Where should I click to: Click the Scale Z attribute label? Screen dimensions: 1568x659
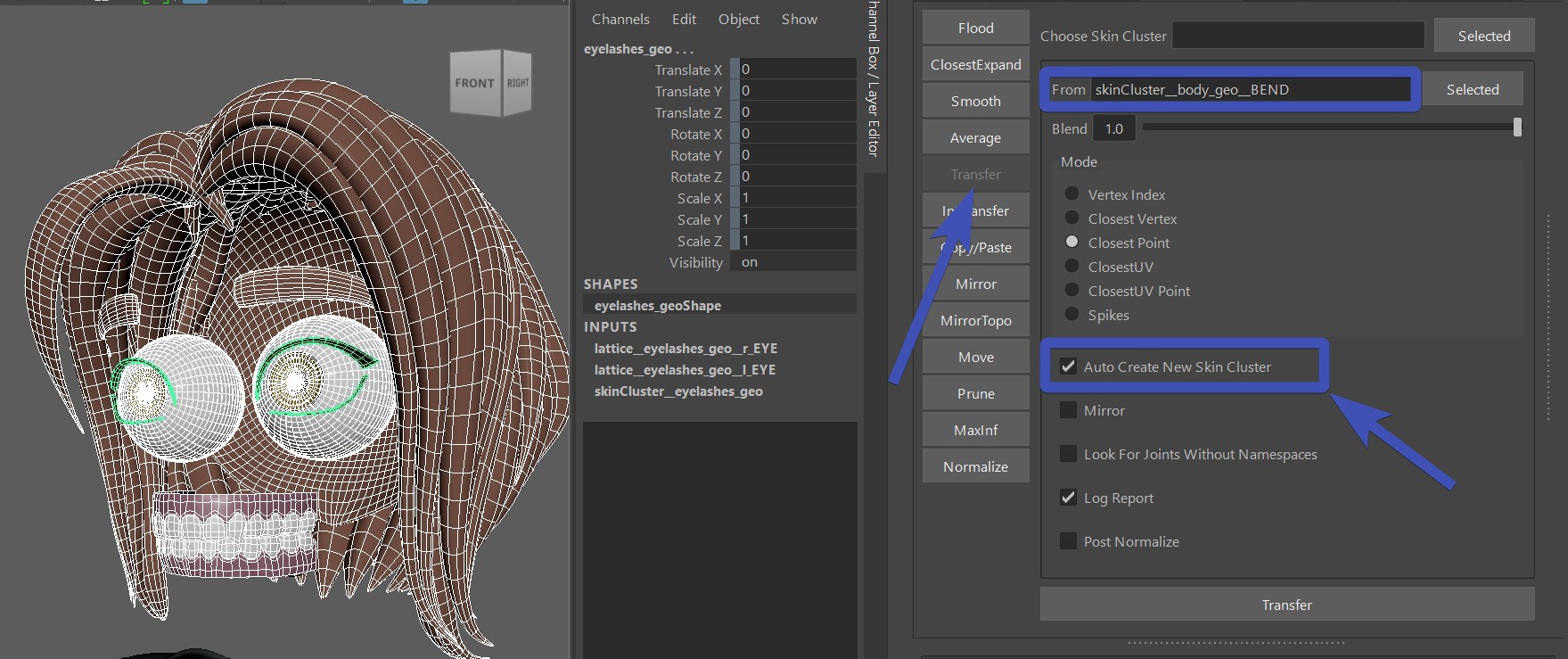tap(700, 241)
